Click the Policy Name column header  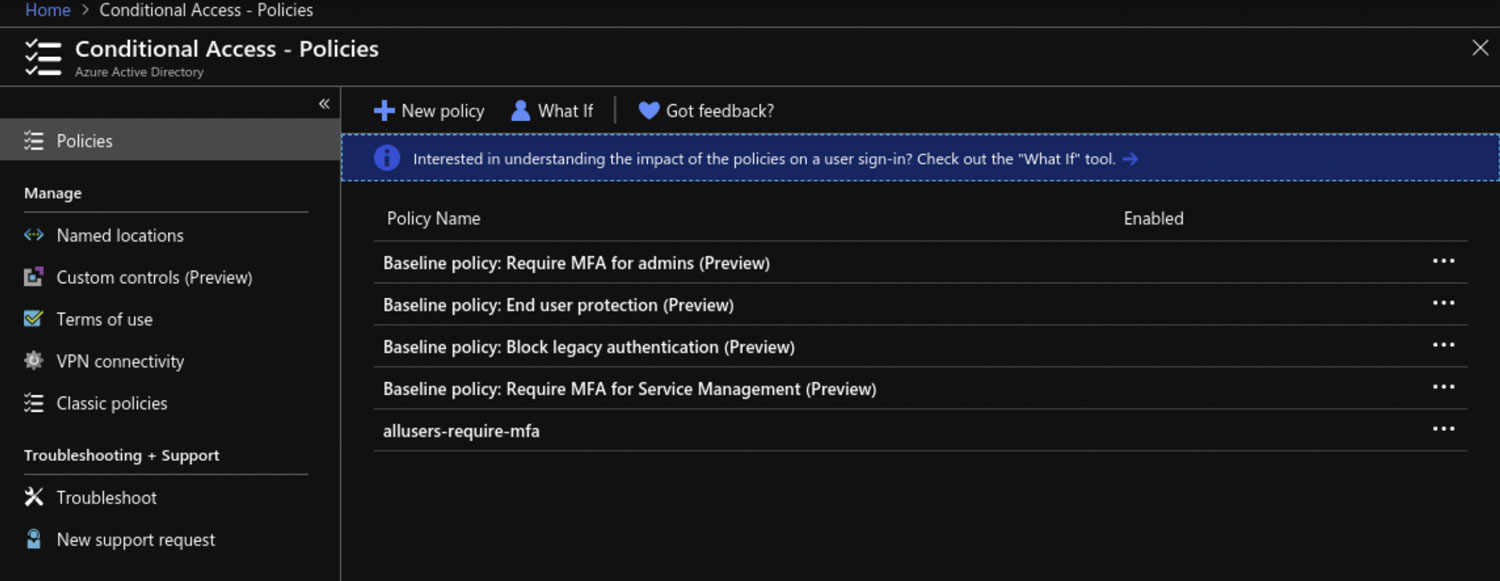click(x=434, y=218)
